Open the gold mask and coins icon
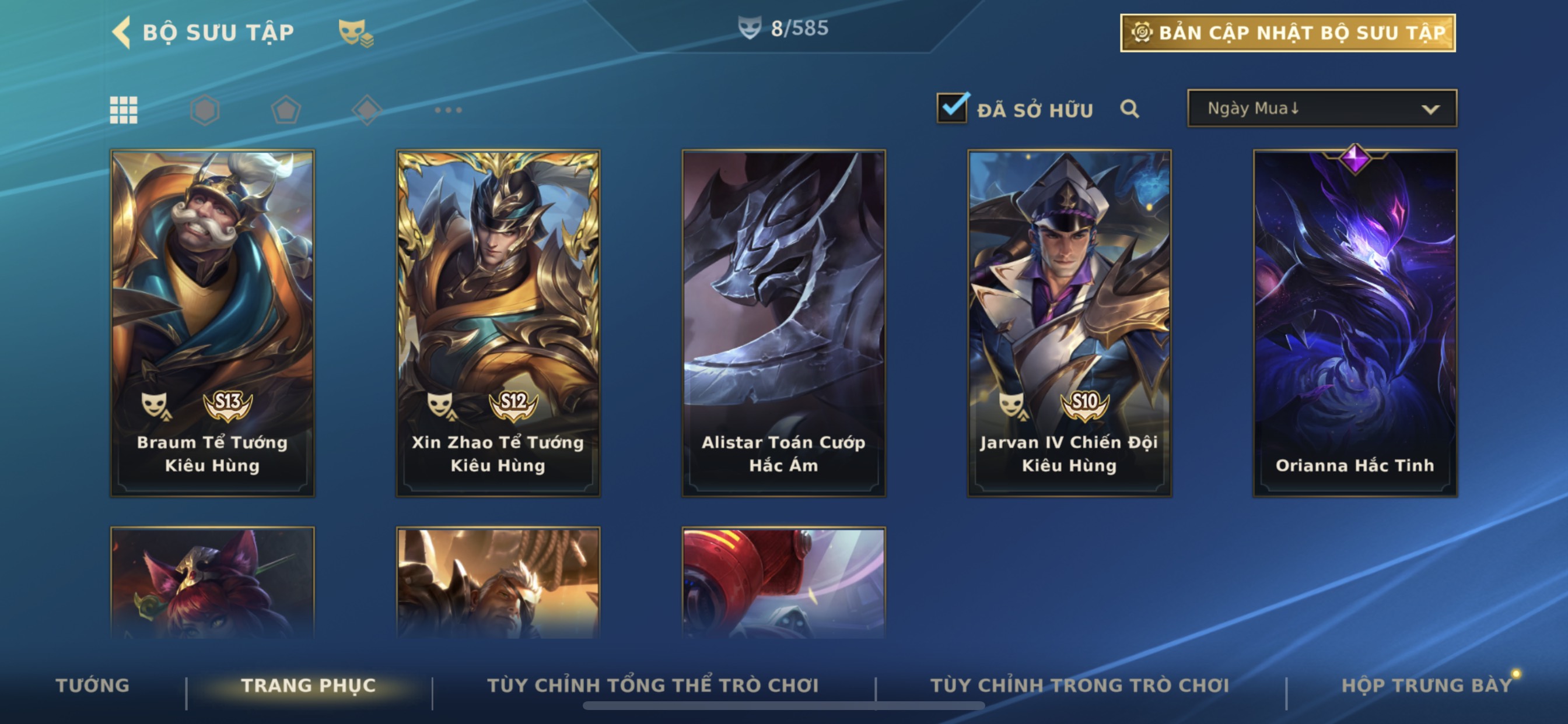 tap(355, 33)
